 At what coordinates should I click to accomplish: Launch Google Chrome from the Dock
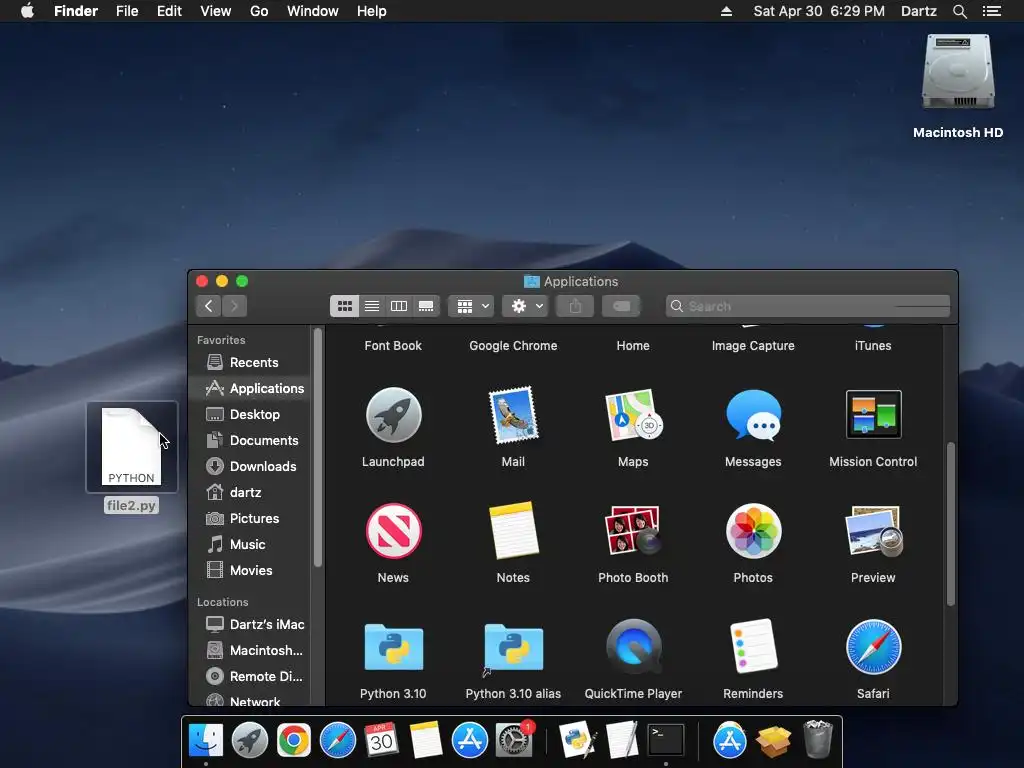pyautogui.click(x=294, y=740)
